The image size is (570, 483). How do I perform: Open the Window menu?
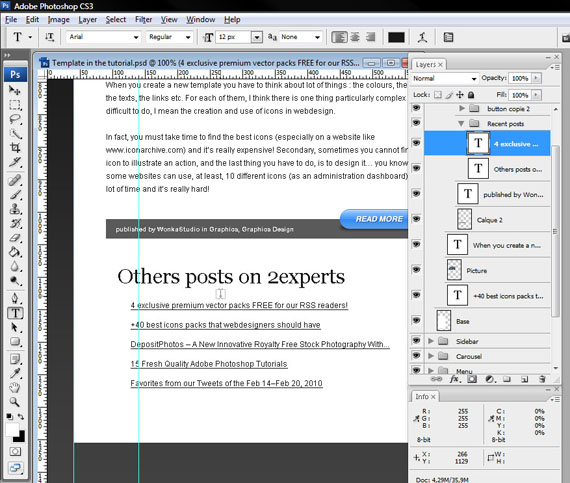coord(201,20)
